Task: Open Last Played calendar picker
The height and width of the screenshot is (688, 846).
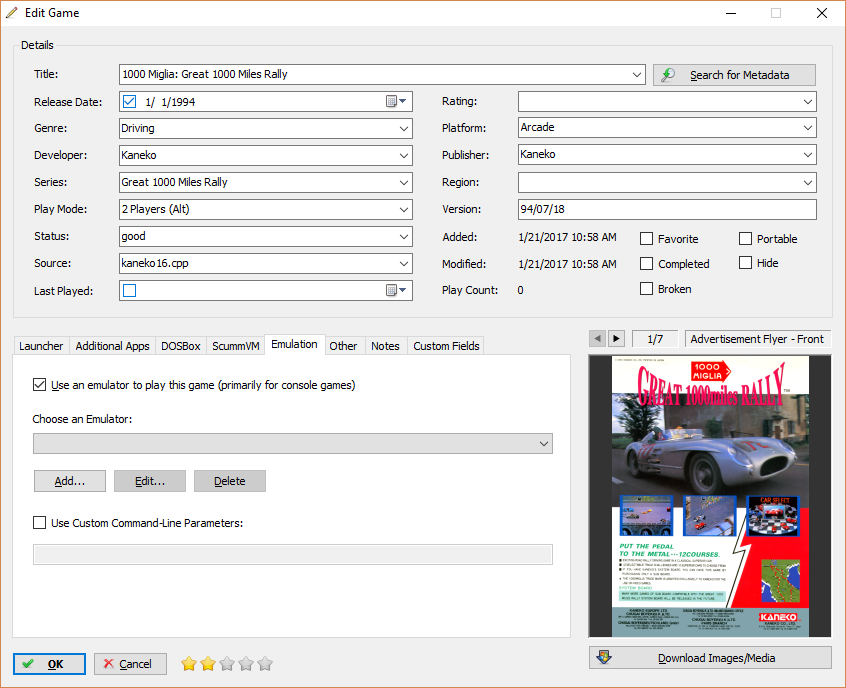Action: 397,290
